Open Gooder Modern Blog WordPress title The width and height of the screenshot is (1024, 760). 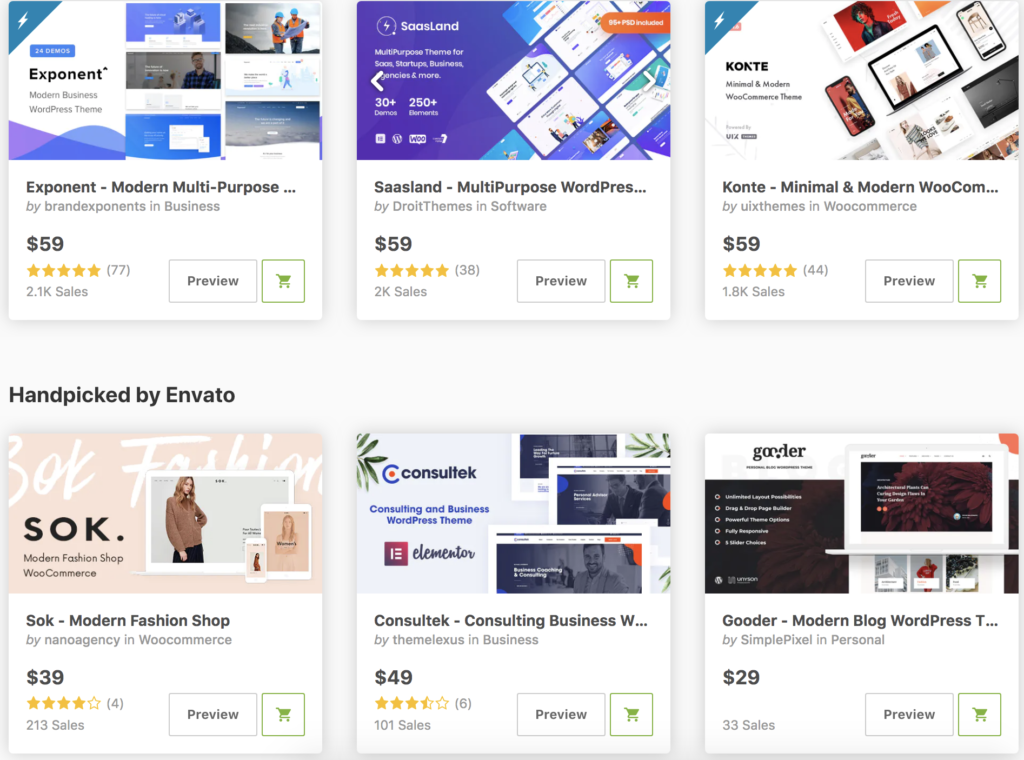pyautogui.click(x=860, y=620)
